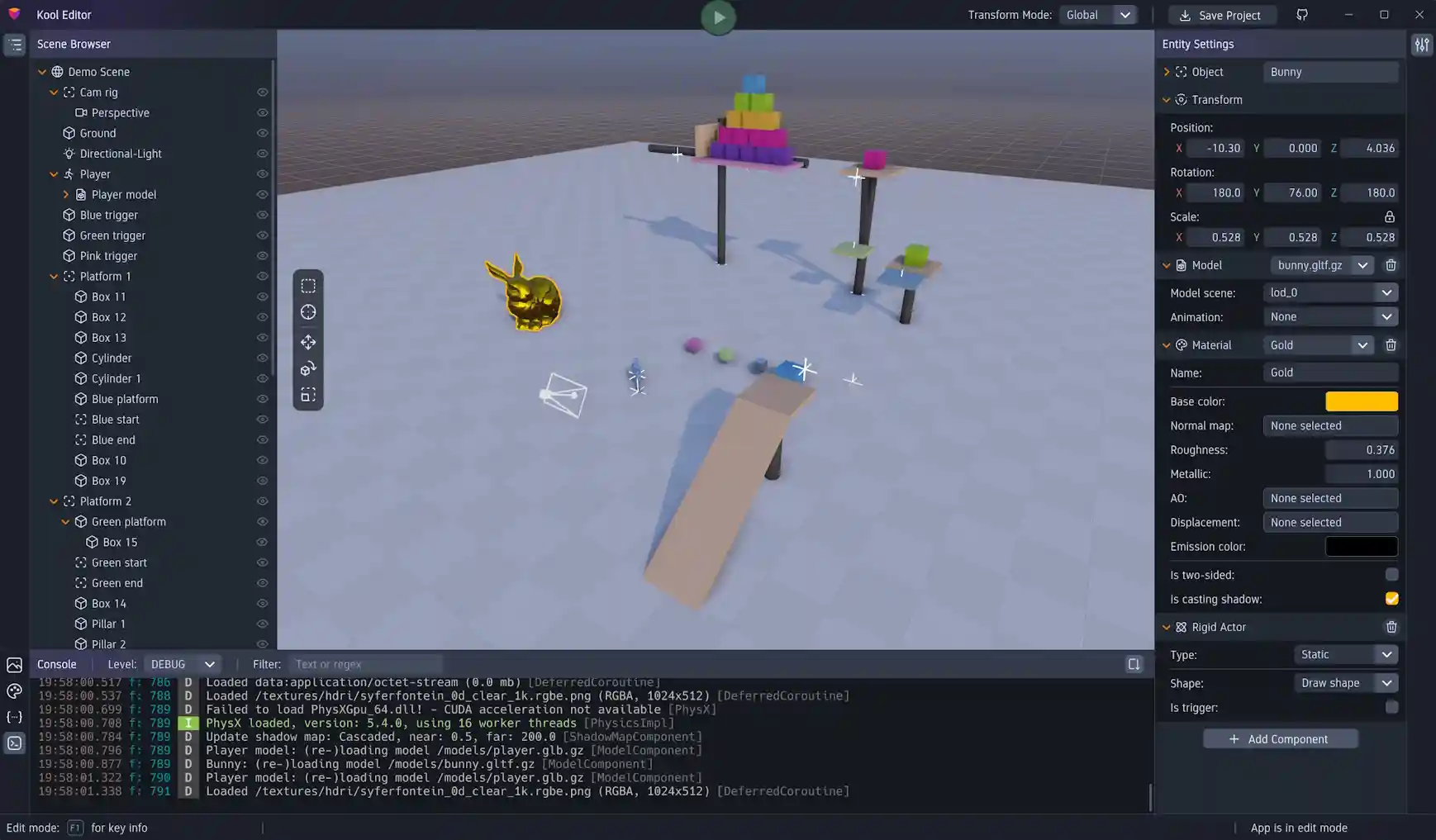Open the GitHub link icon
Viewport: 1436px width, 840px height.
click(x=1302, y=15)
